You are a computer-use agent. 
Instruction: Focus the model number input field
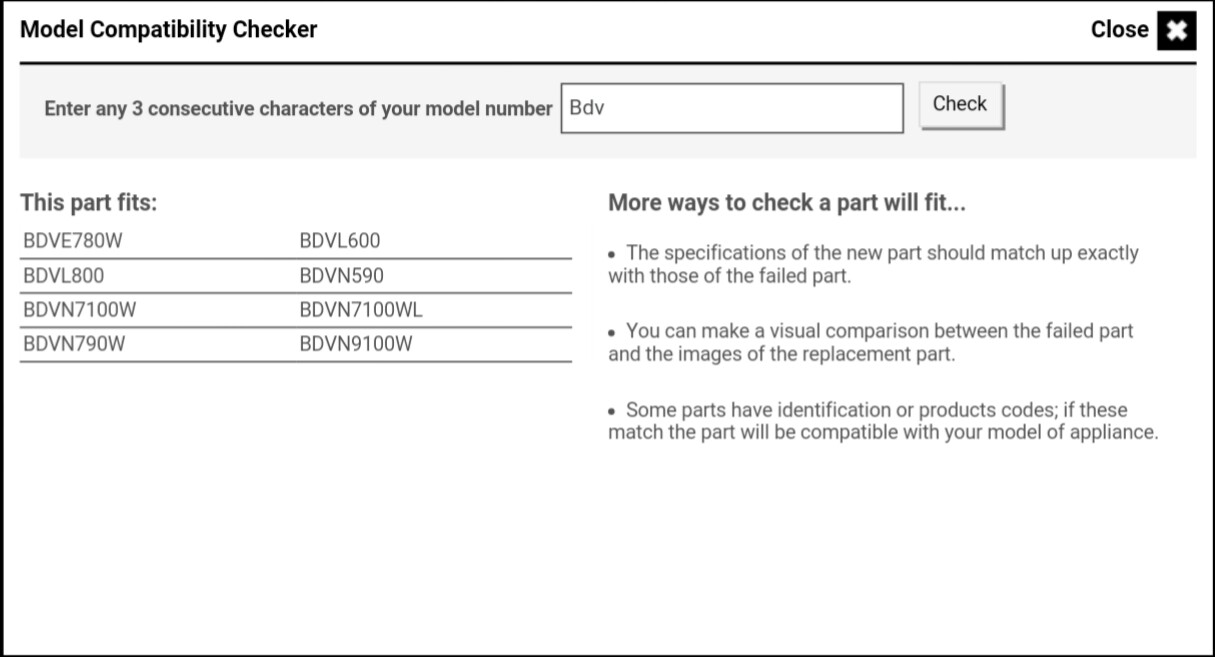[x=731, y=108]
